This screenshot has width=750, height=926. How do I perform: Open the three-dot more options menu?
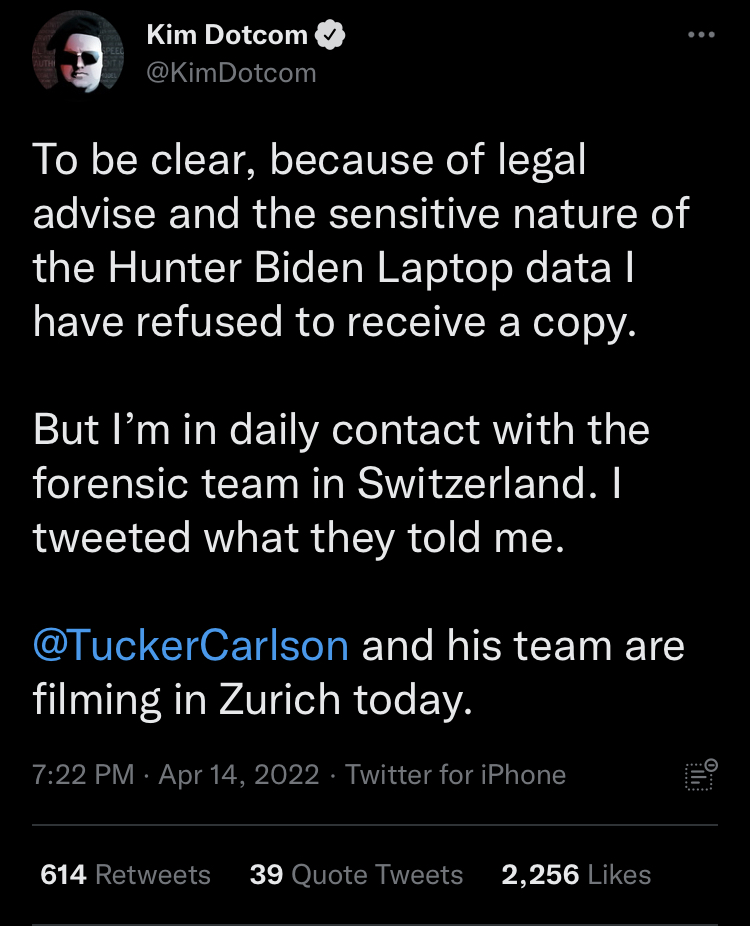(701, 35)
